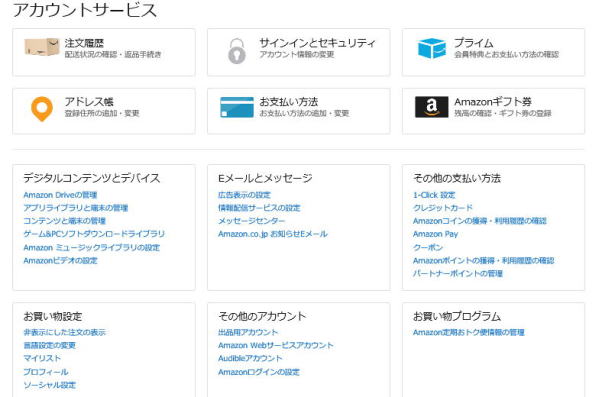Open Amazon Driveの管理 link
Screen dimensions: 602x397
(x=60, y=195)
